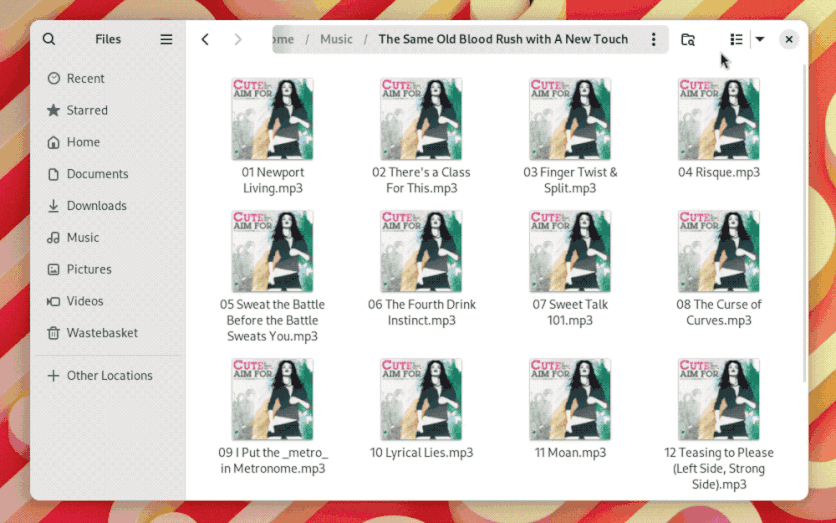Switch to list view icon

click(736, 39)
